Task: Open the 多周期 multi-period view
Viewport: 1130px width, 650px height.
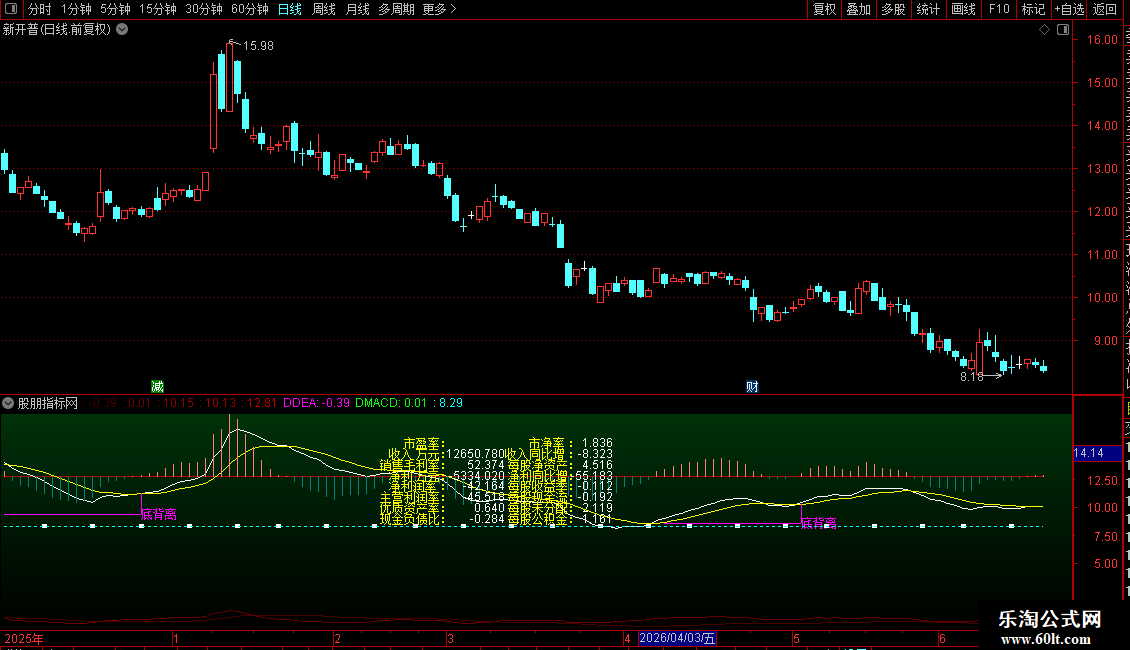Action: pos(396,9)
